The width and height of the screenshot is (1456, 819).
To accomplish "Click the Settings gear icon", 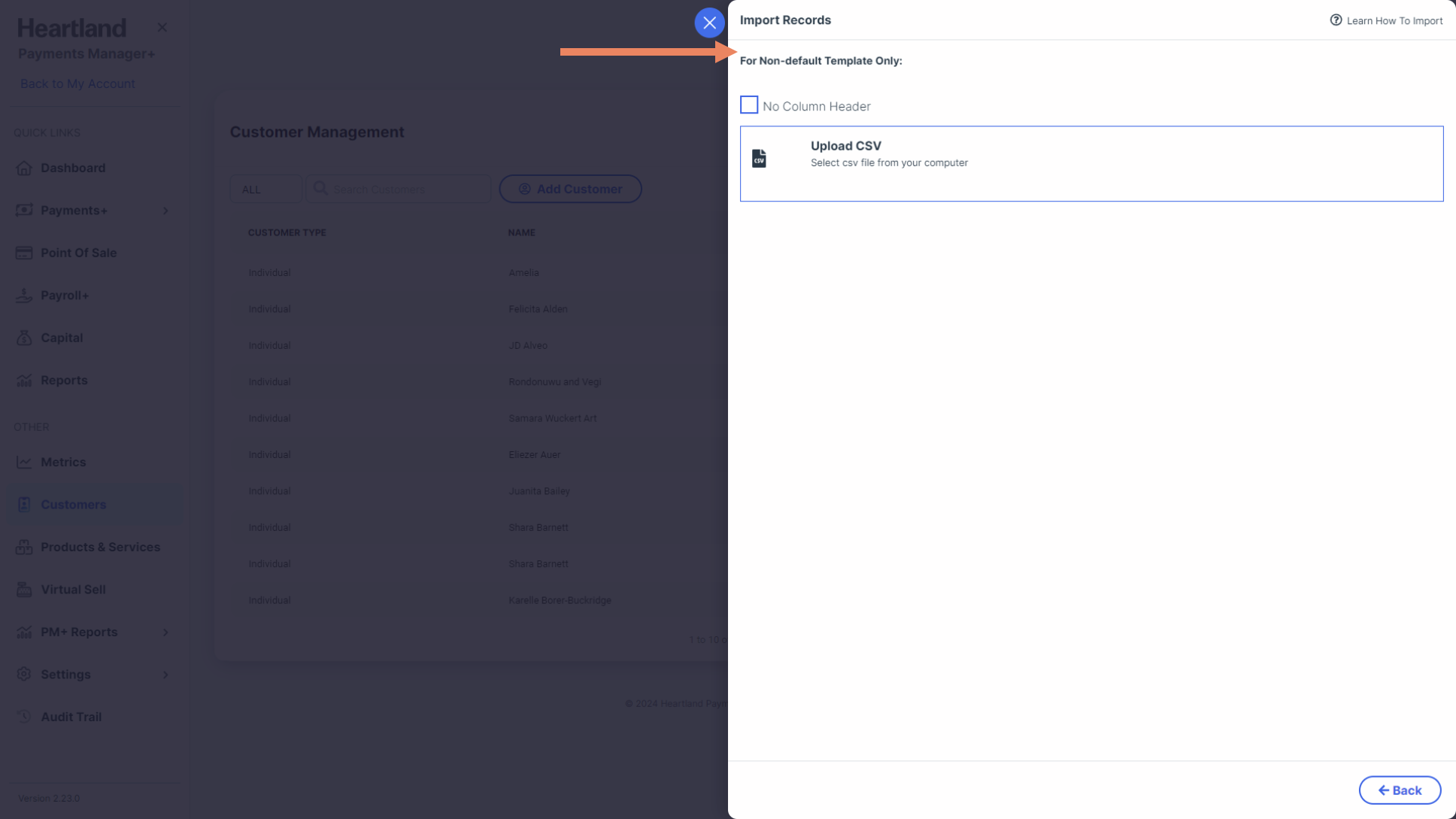I will (x=24, y=674).
